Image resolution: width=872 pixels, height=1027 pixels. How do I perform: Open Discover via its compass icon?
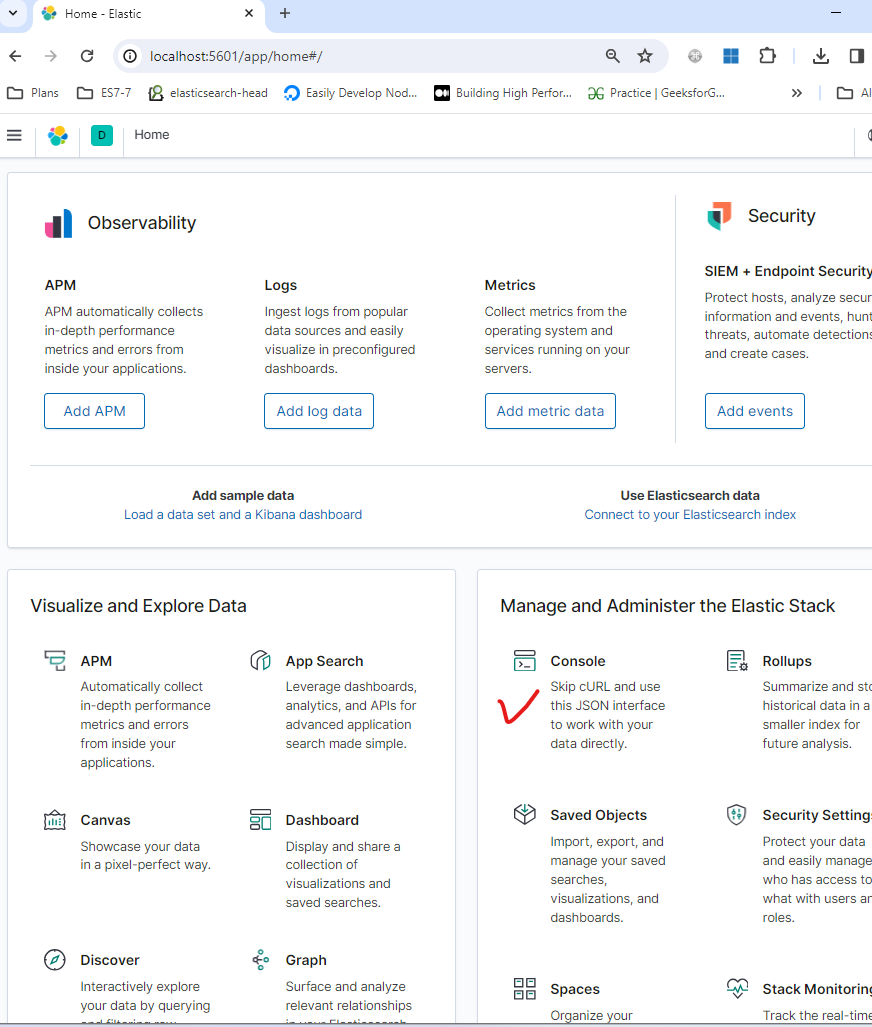coord(54,959)
